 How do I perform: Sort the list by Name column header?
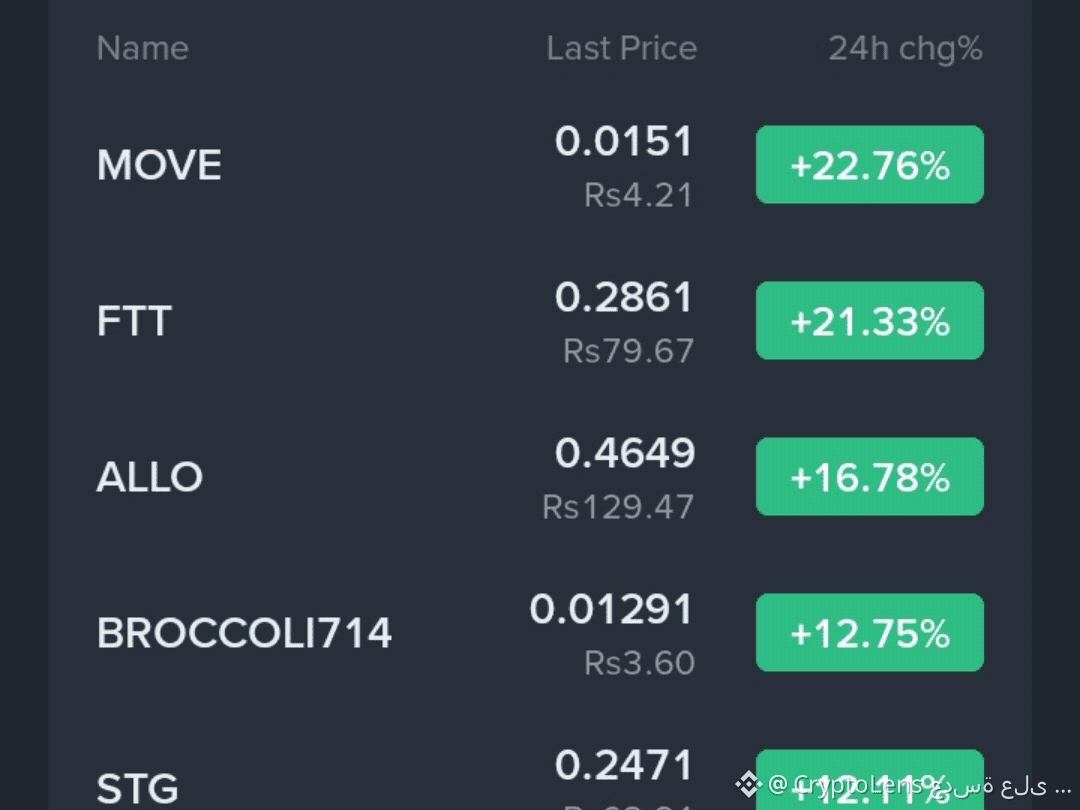point(143,48)
